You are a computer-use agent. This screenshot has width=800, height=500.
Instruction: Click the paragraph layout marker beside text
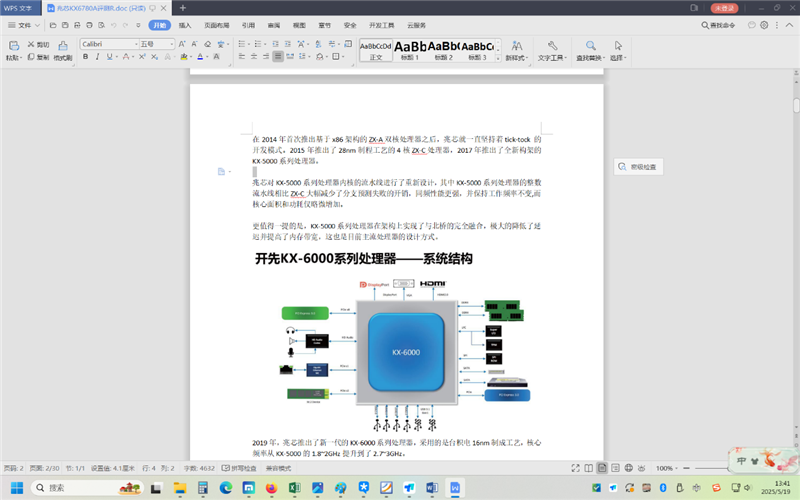click(x=221, y=171)
